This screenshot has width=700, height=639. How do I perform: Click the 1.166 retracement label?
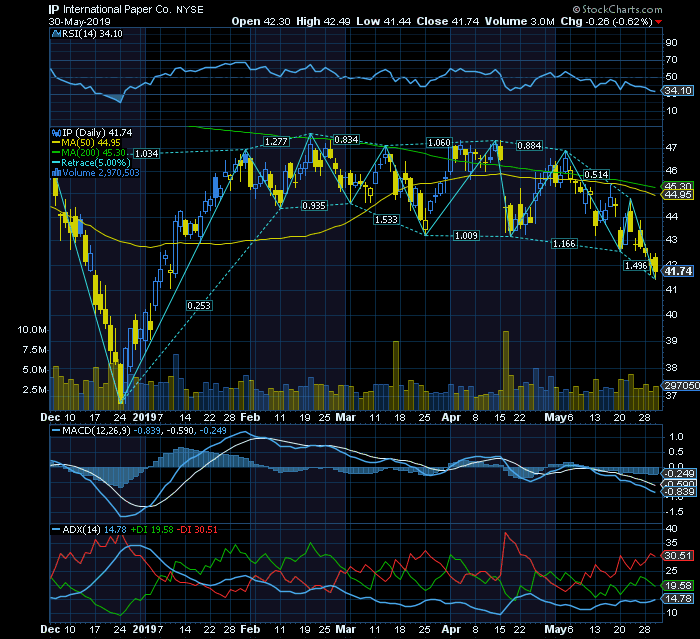coord(564,243)
